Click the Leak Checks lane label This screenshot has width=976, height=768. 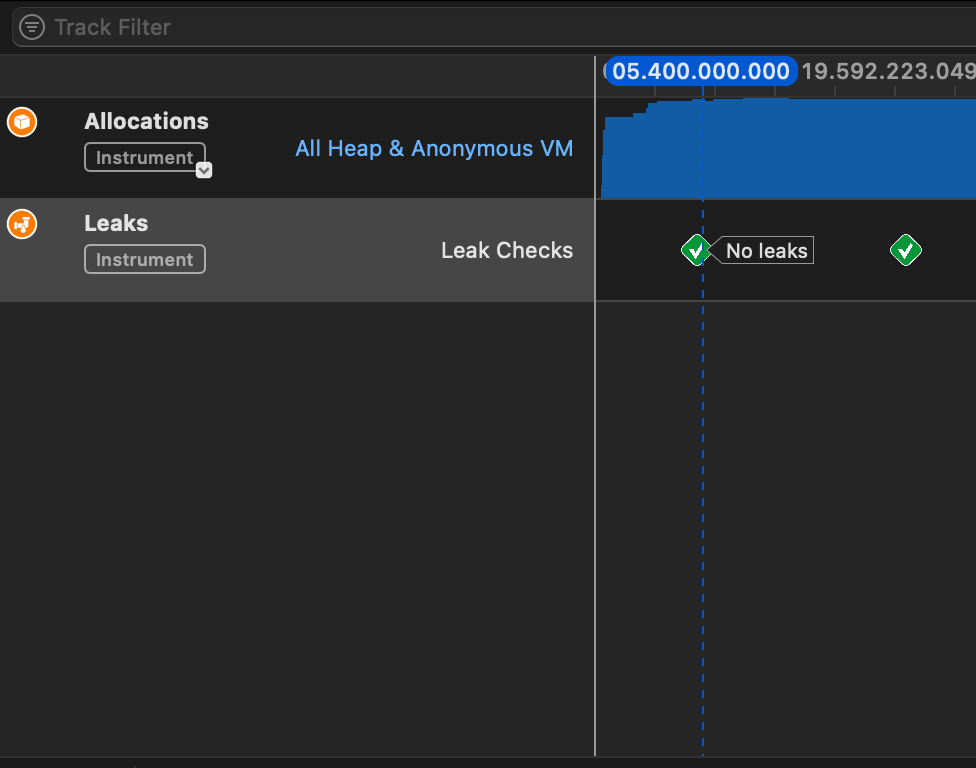pyautogui.click(x=507, y=250)
